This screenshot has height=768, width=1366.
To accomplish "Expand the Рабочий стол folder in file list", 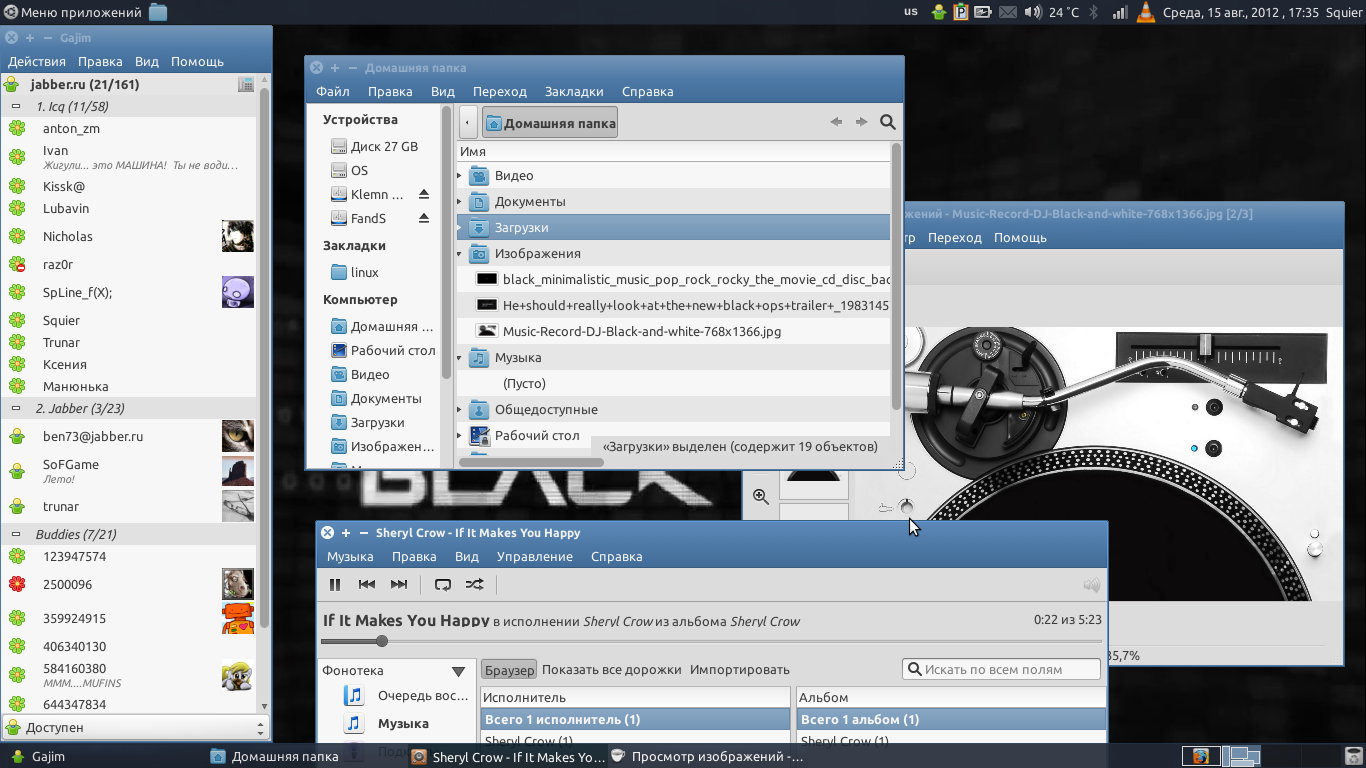I will 460,436.
